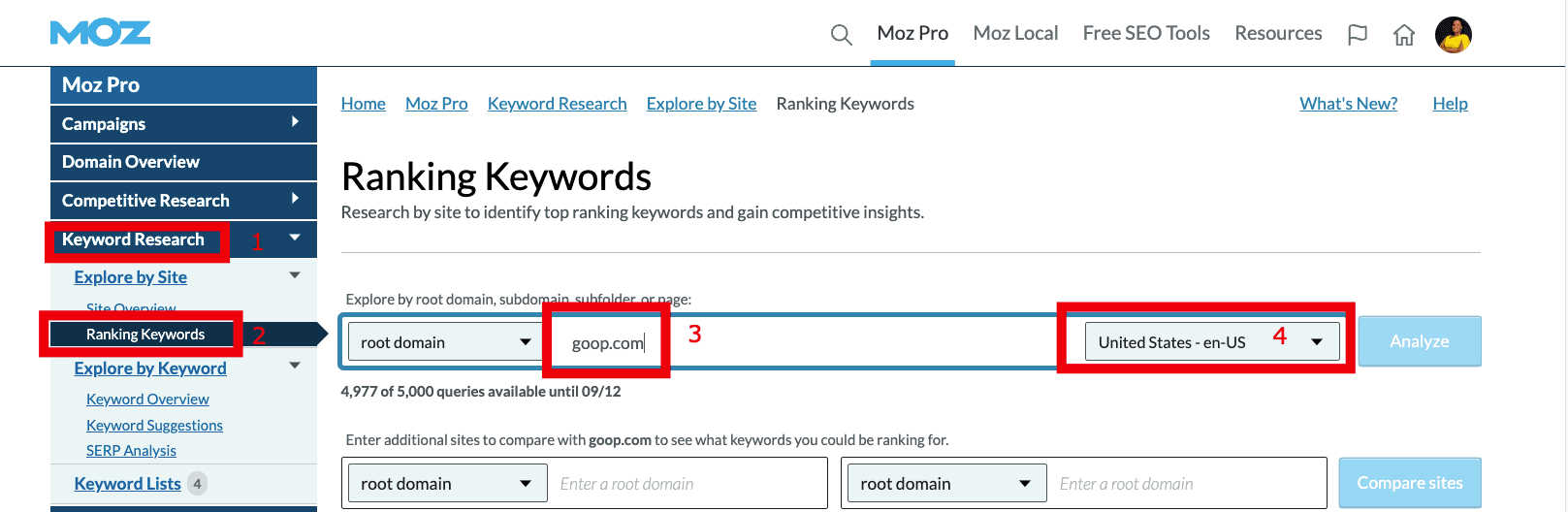
Task: Click the Keyword Lists count badge
Action: pyautogui.click(x=197, y=483)
